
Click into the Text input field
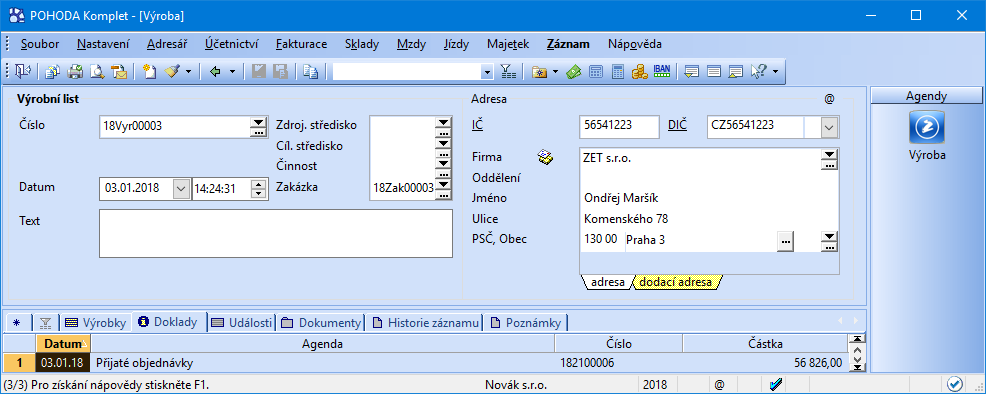coord(276,234)
